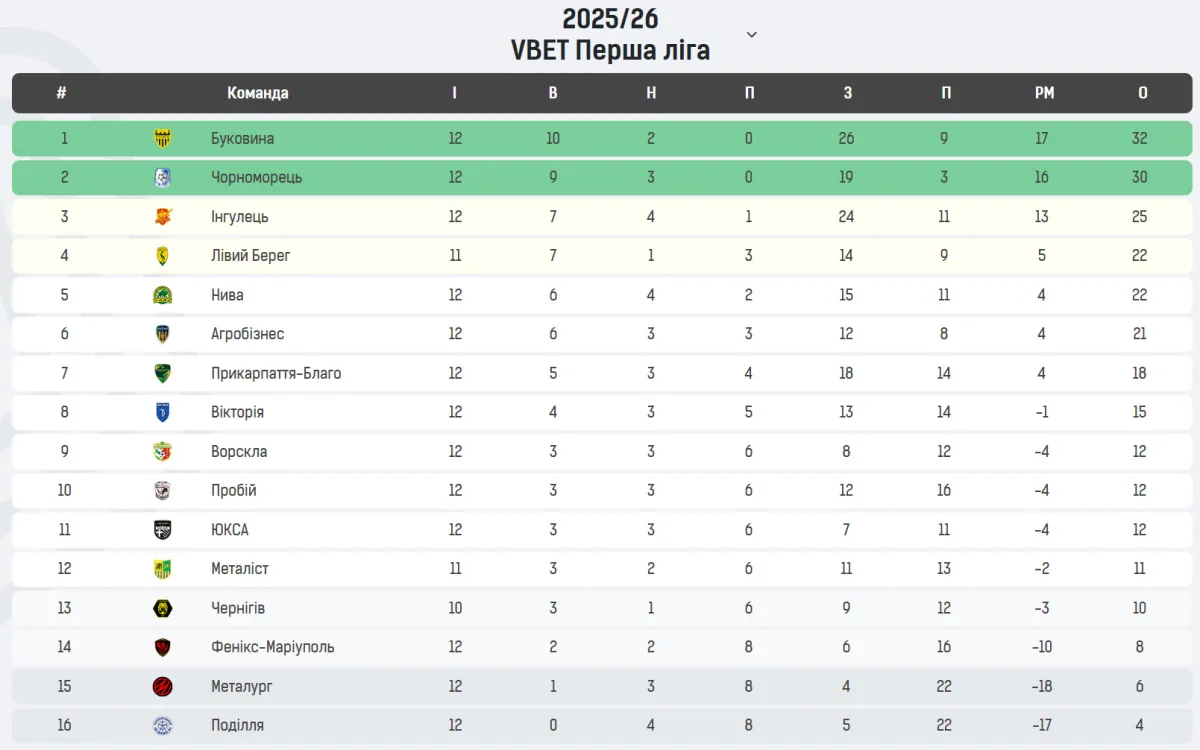Open the Вікторія team name link
Viewport: 1200px width, 750px height.
(237, 412)
